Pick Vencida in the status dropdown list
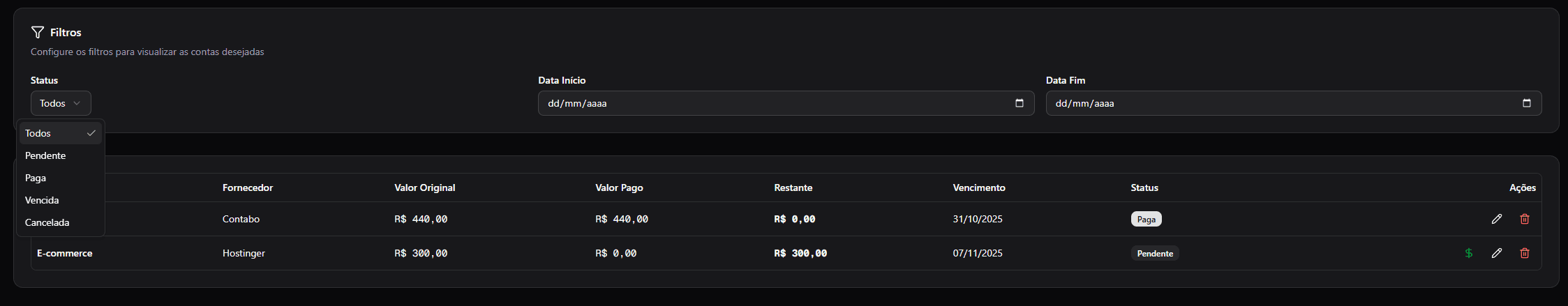 [60, 200]
